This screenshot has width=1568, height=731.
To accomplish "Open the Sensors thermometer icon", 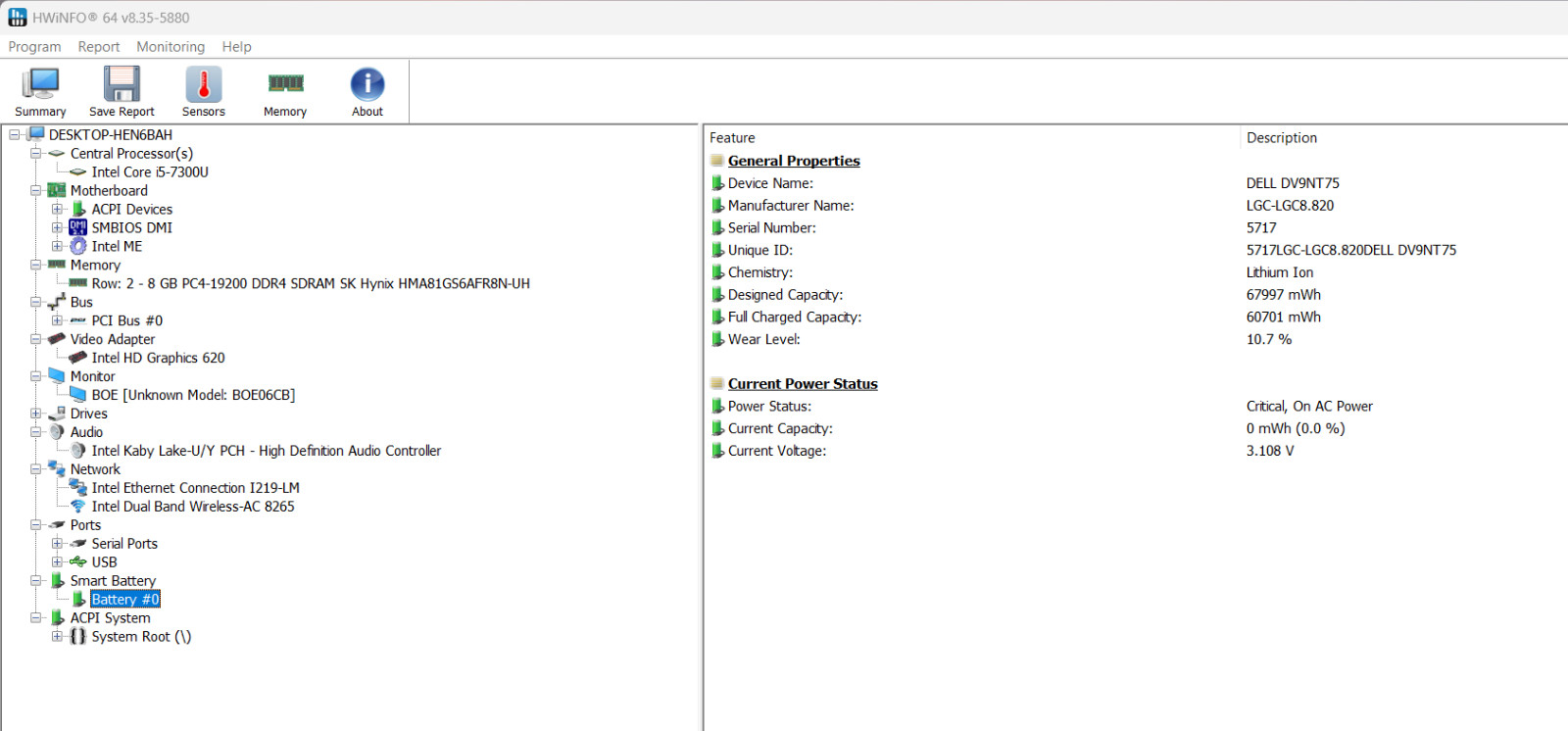I will coord(204,84).
